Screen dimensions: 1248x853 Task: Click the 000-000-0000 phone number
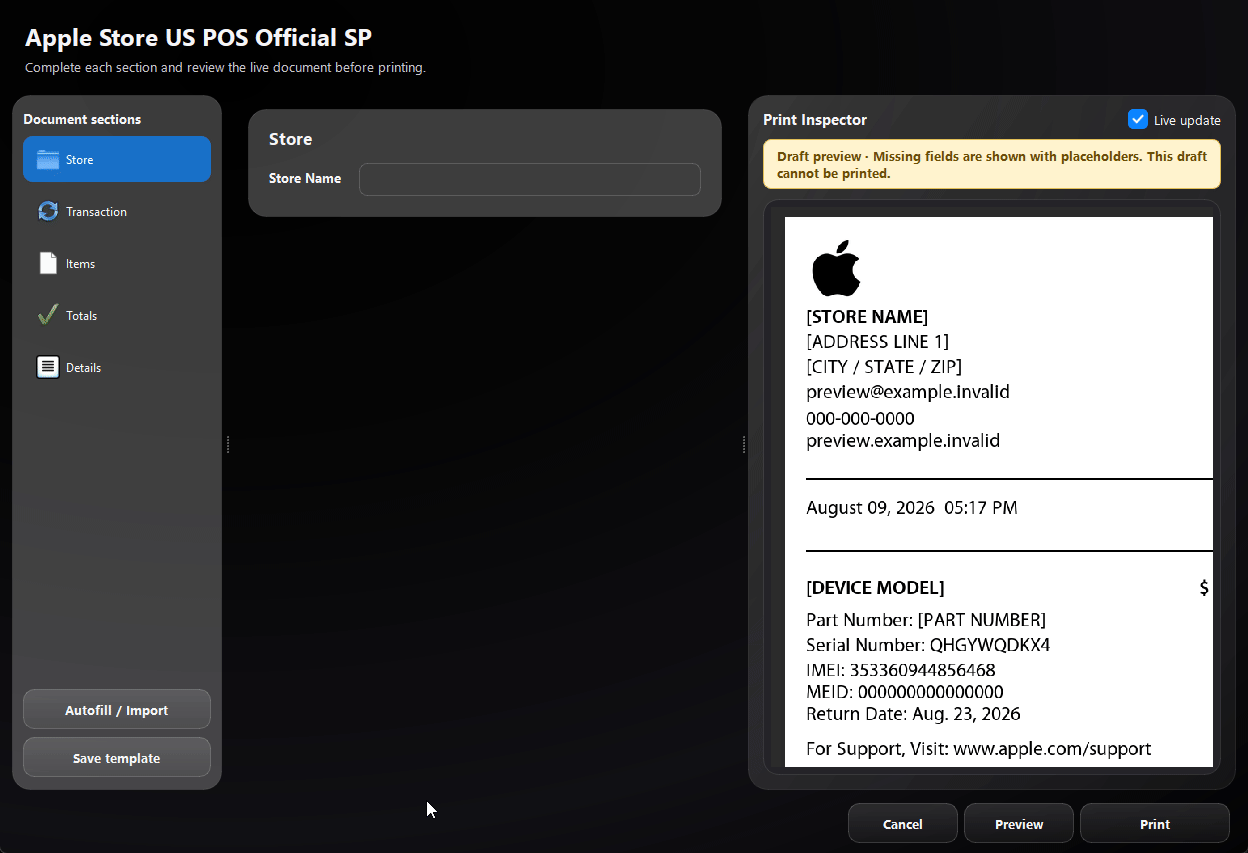pos(860,418)
